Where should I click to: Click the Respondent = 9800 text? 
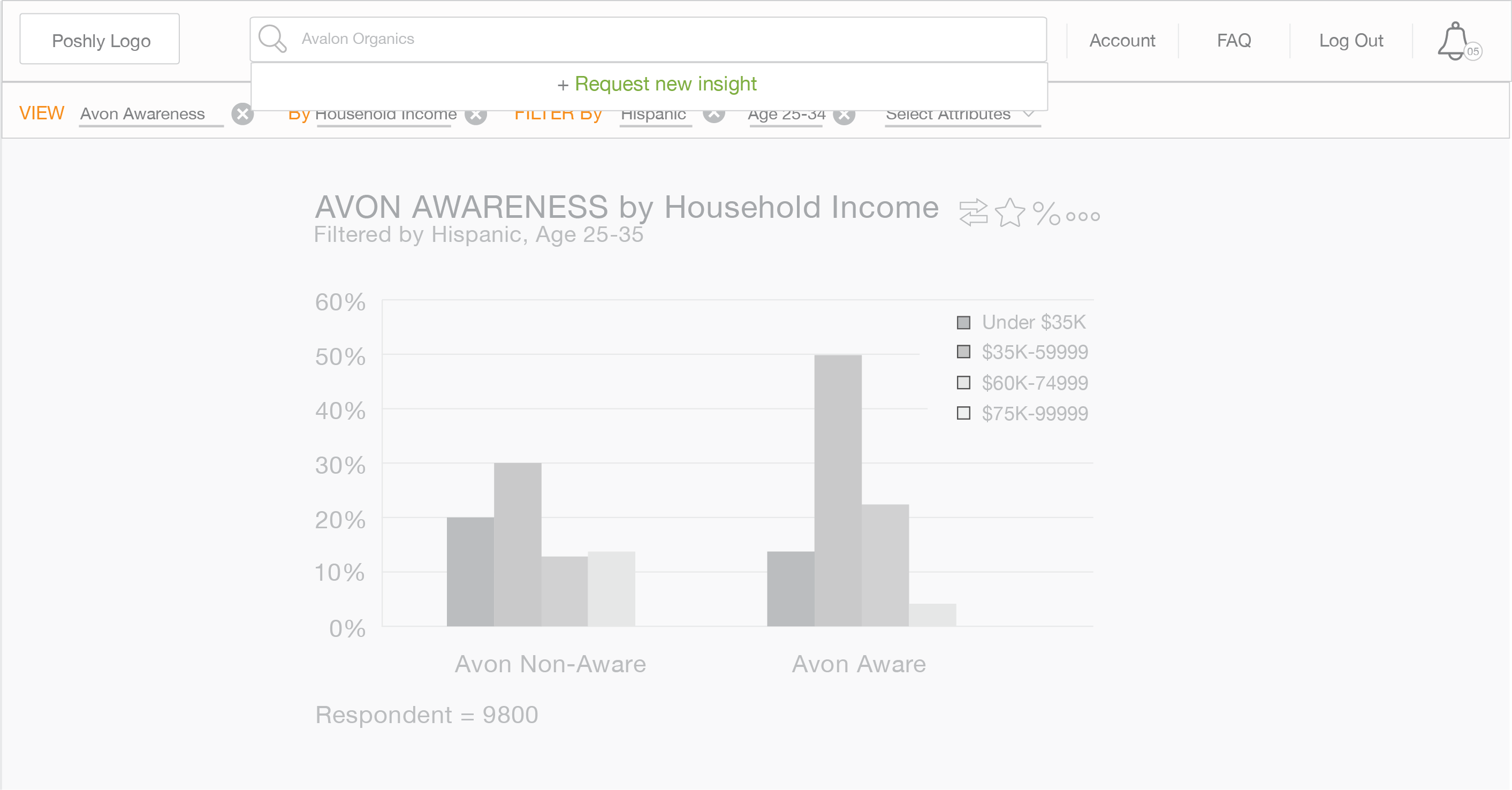427,715
